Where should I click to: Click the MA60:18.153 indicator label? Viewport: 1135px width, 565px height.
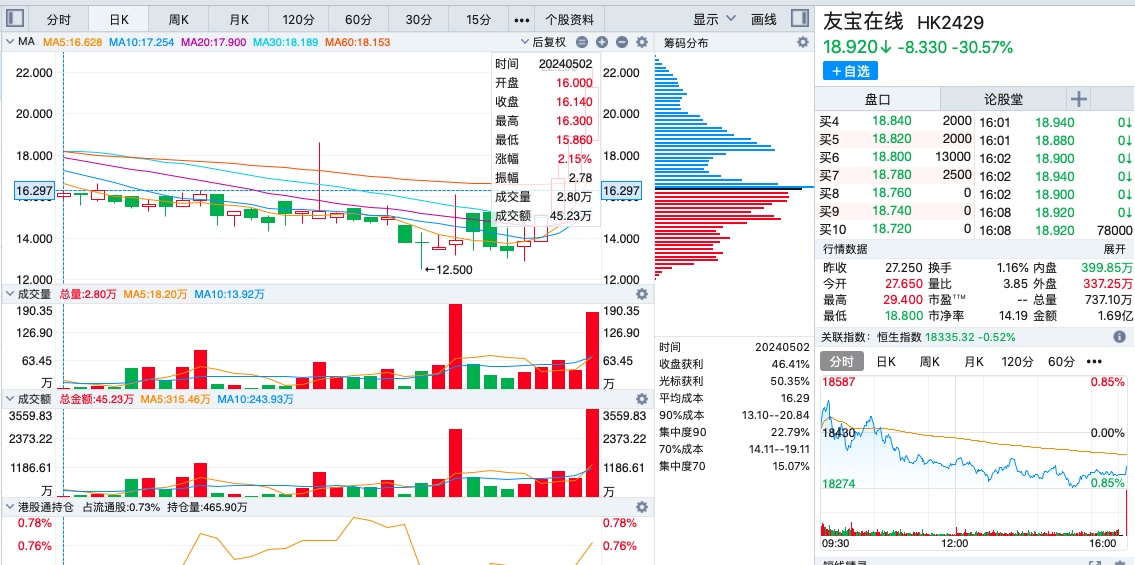(357, 43)
